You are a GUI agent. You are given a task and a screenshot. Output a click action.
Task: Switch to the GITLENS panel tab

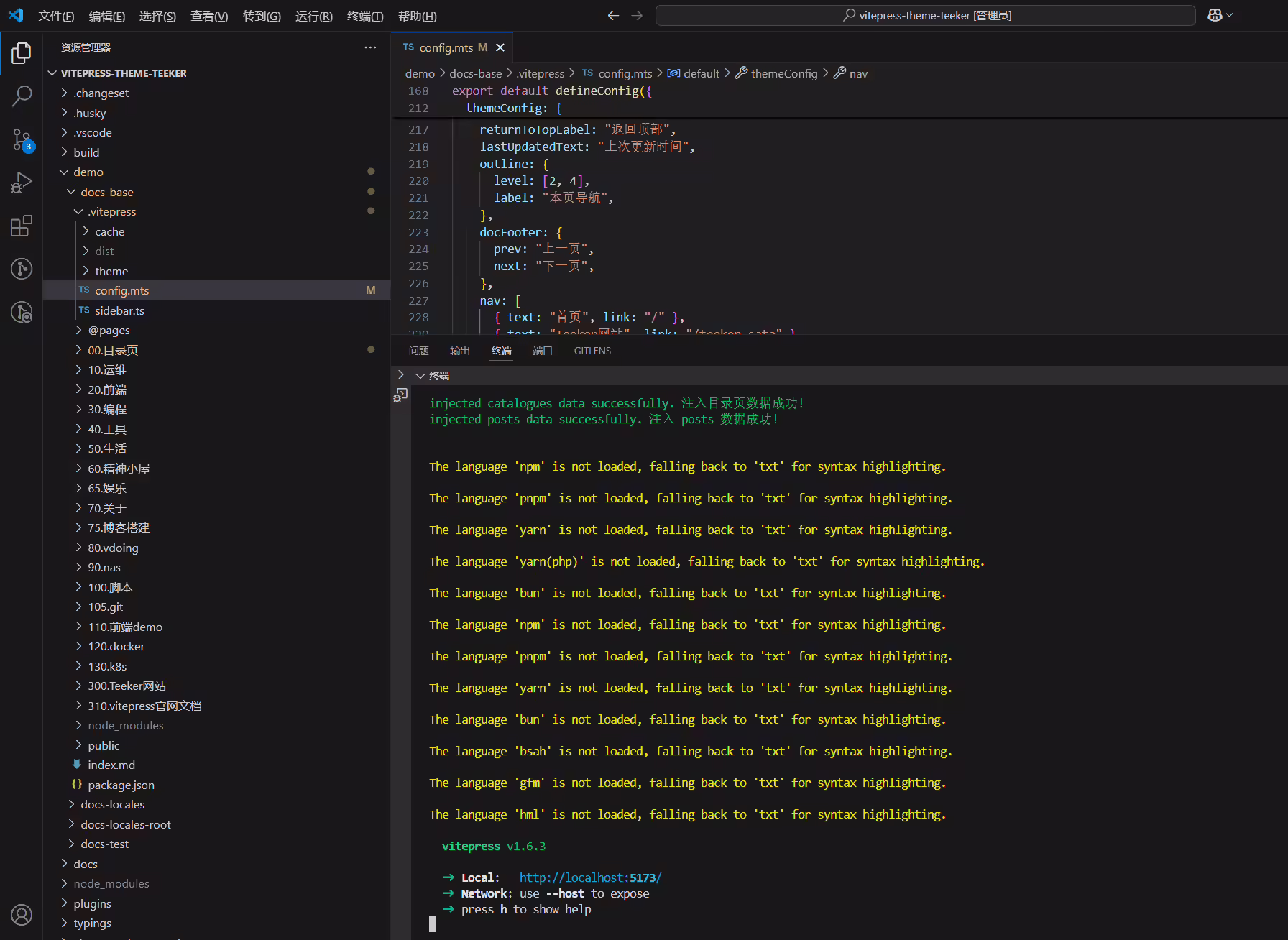click(x=592, y=351)
